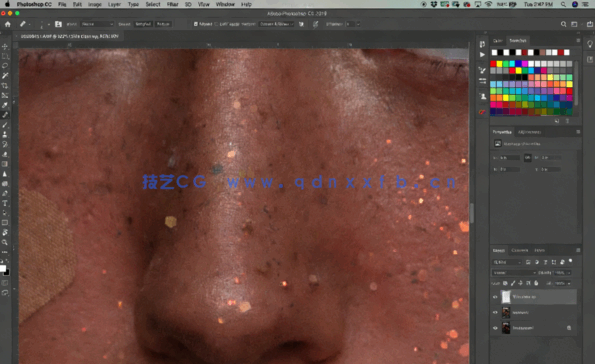Screen dimensions: 595x364
Task: Create new swatch from foreground color
Action: pyautogui.click(x=557, y=121)
